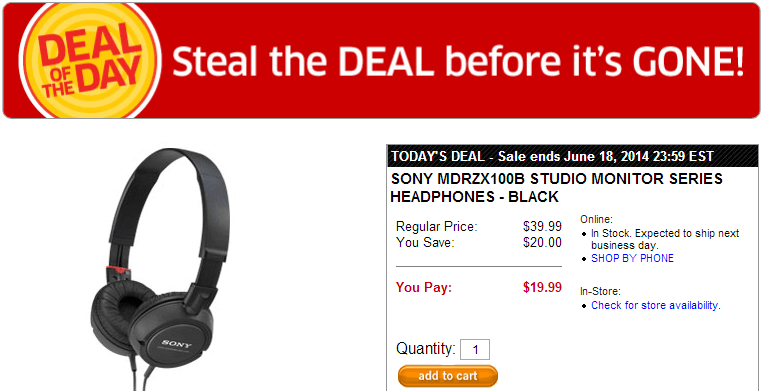The height and width of the screenshot is (391, 762).
Task: Click the In Stock shipping notice
Action: 665,239
